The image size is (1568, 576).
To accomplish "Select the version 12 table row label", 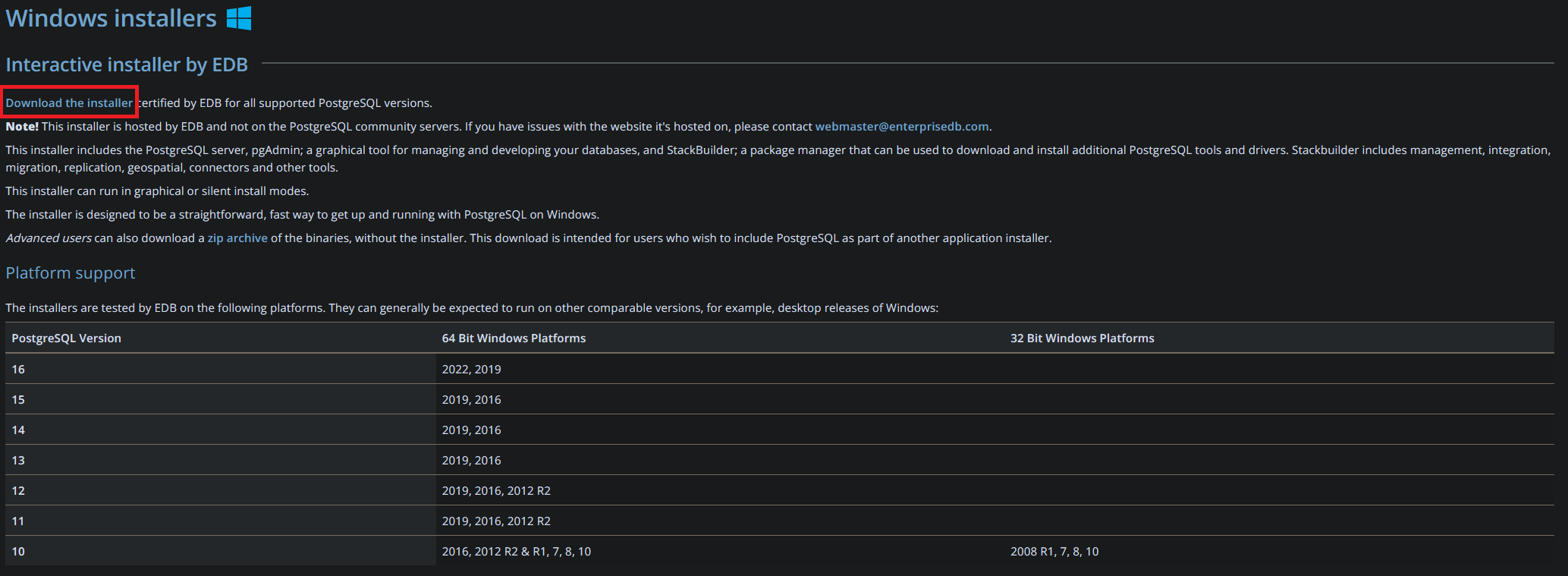I will coord(18,491).
